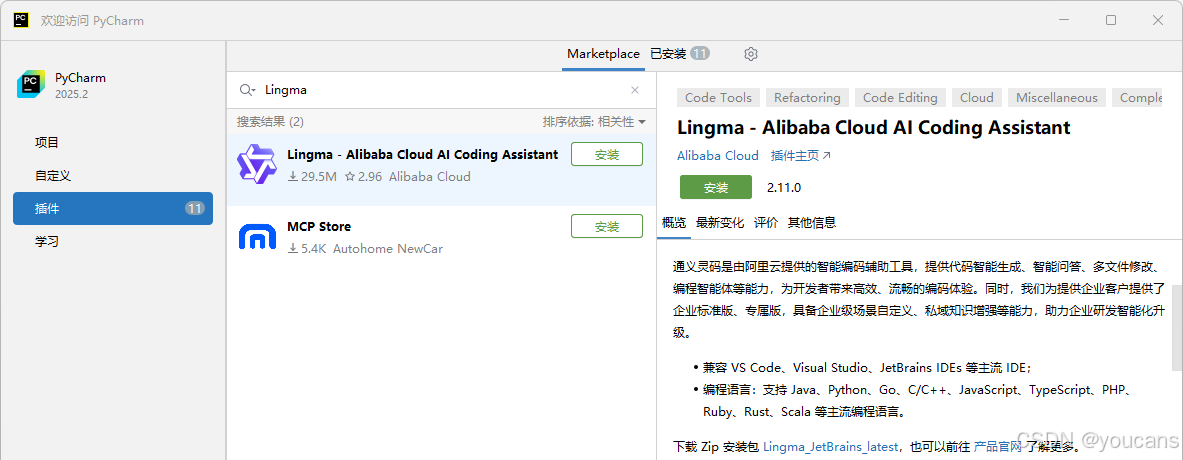Click the search magnifier icon
The image size is (1183, 460).
coord(247,90)
